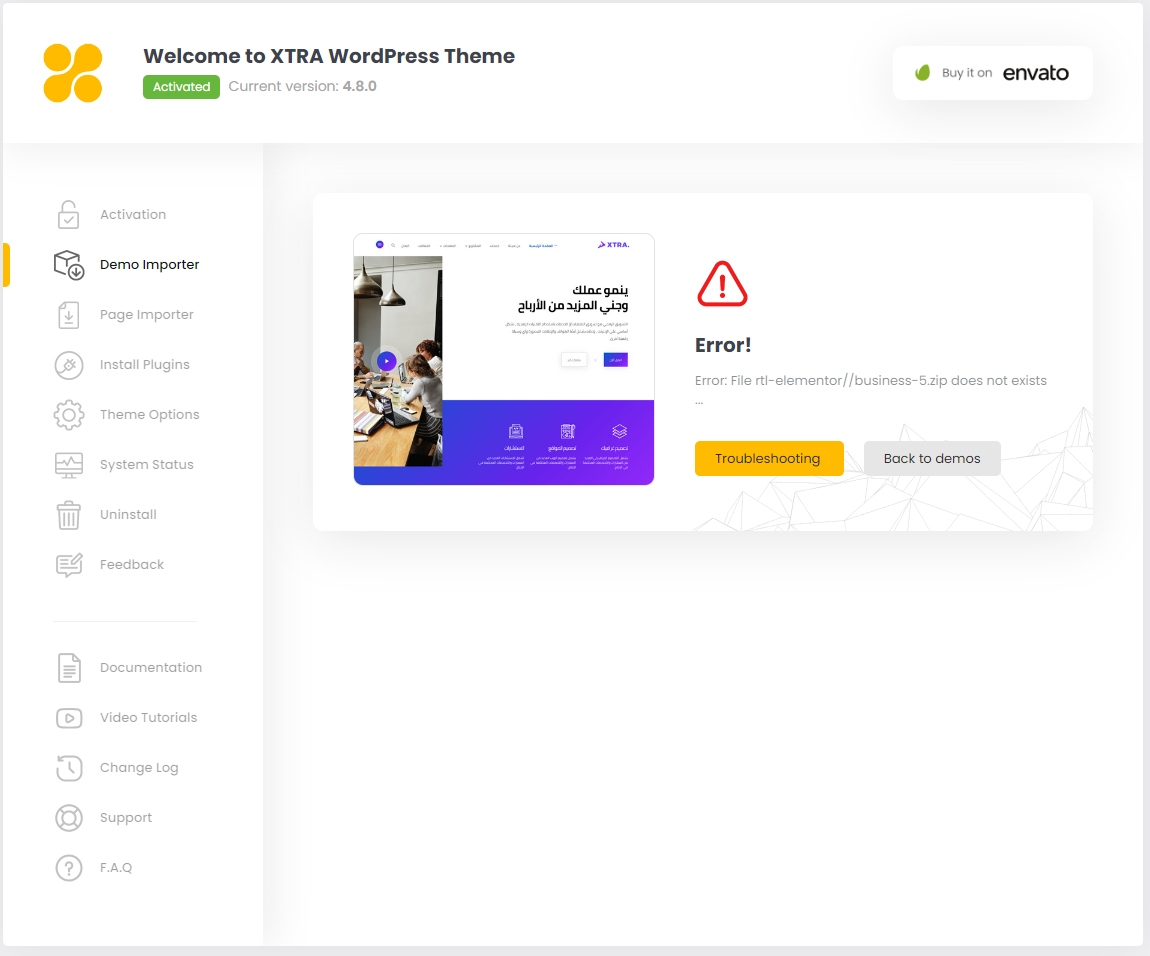Open the F.A.Q link
Viewport: 1150px width, 956px height.
click(x=116, y=867)
